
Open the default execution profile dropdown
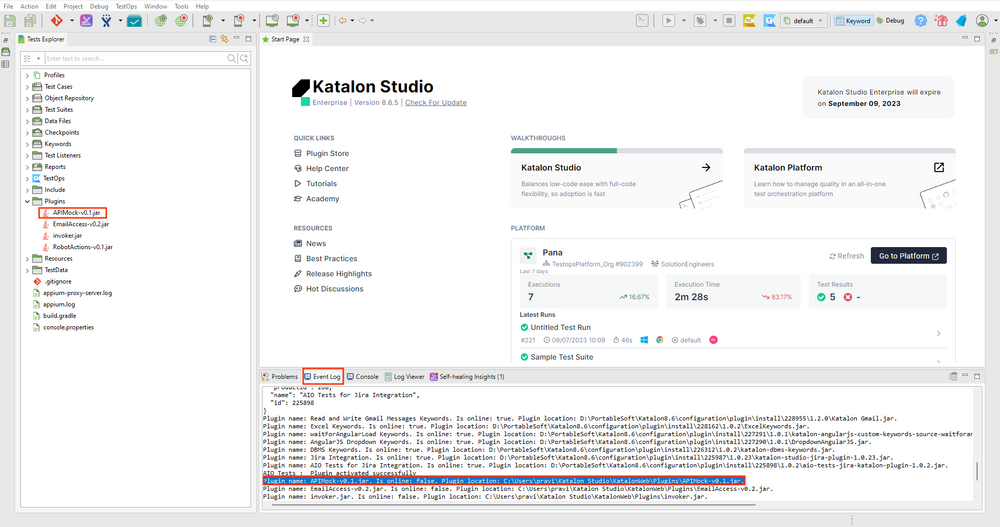coord(802,20)
